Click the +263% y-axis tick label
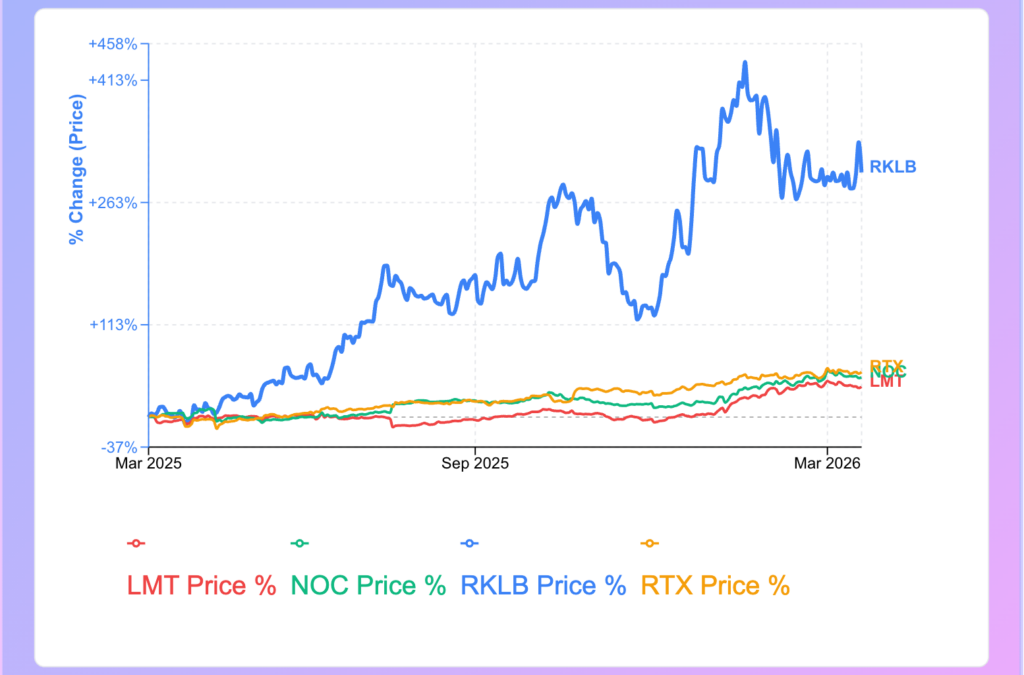Viewport: 1024px width, 675px height. (119, 202)
